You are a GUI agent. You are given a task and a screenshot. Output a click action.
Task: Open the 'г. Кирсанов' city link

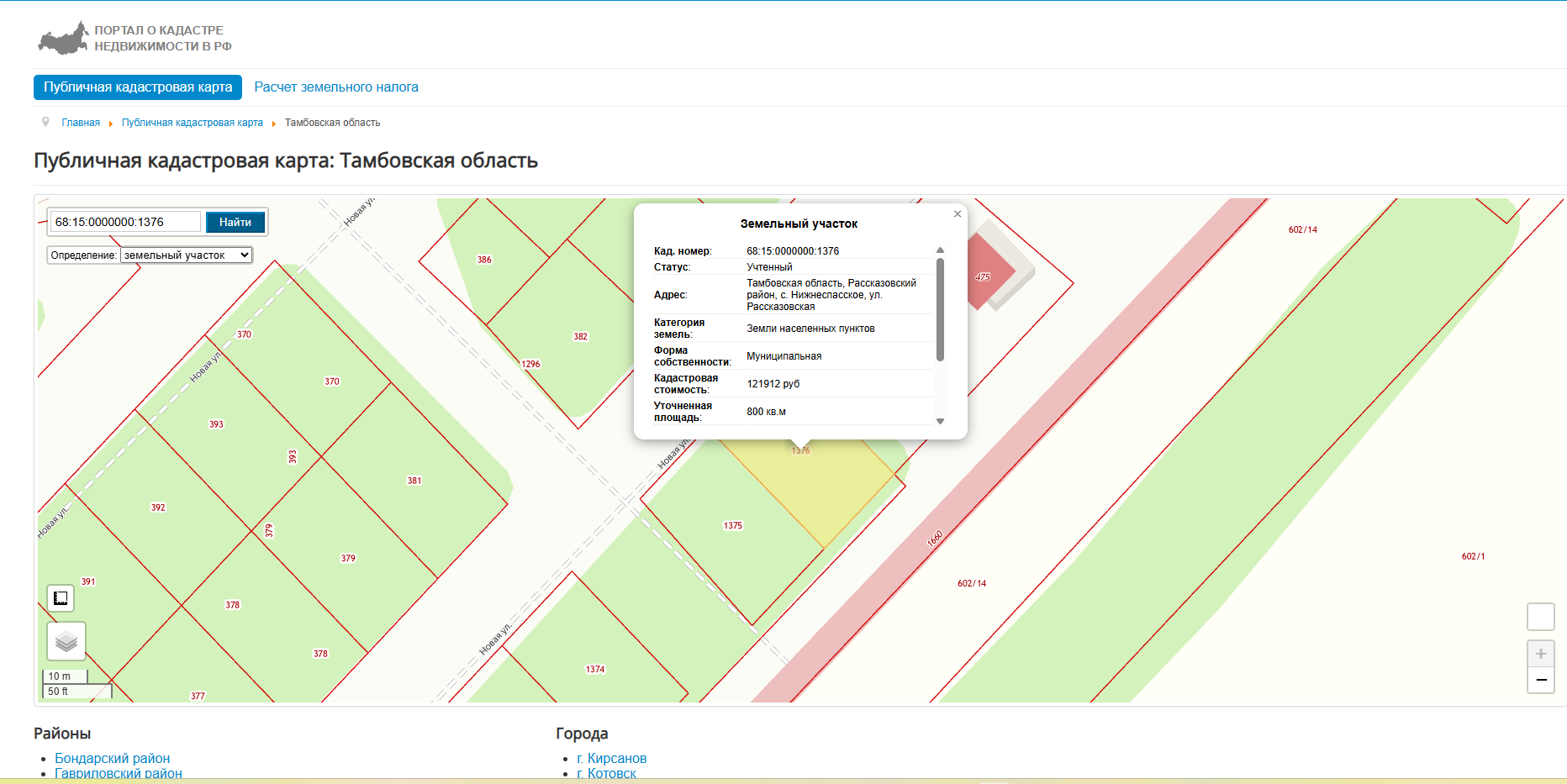click(x=612, y=758)
